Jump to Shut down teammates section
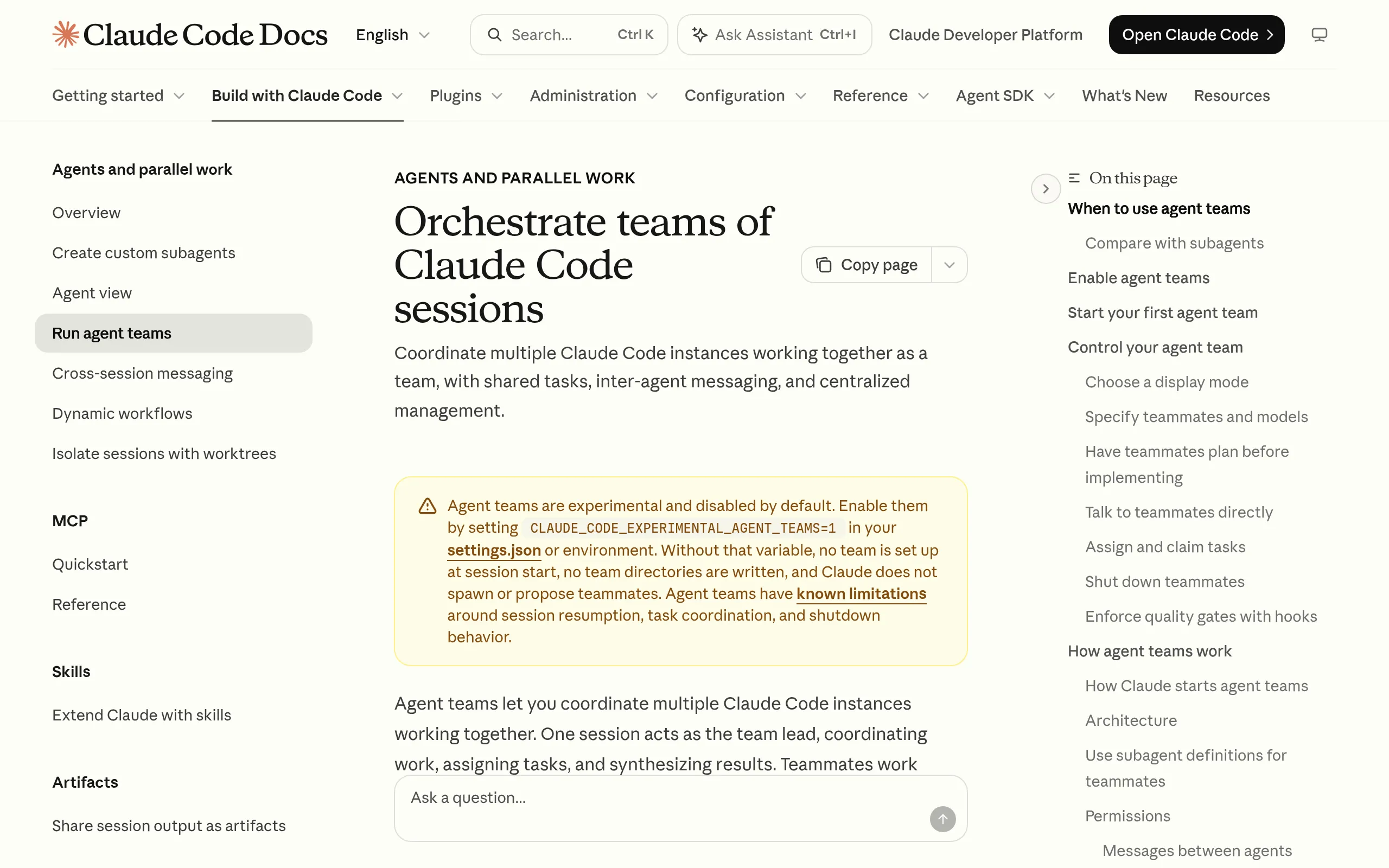The image size is (1389, 868). coord(1164,582)
